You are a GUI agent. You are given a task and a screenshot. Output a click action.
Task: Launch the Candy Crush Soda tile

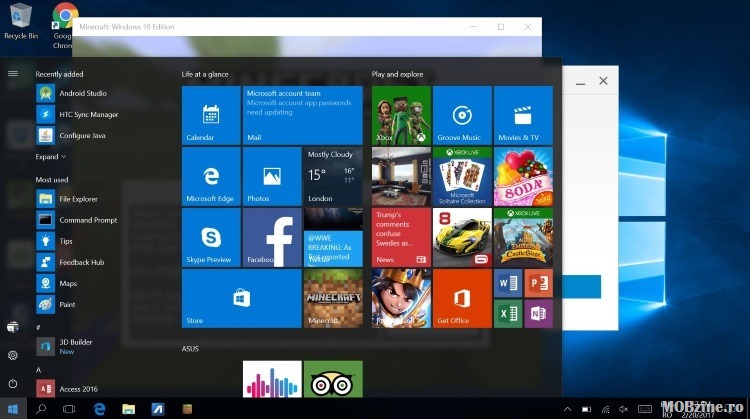[x=523, y=176]
